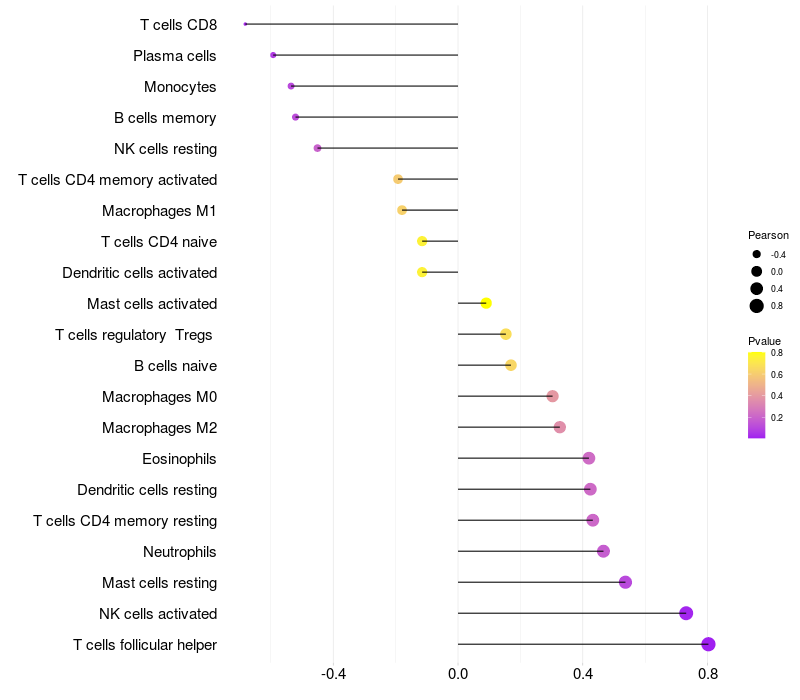
Task: Select the Dendritic cells resting data point
Action: [x=590, y=489]
